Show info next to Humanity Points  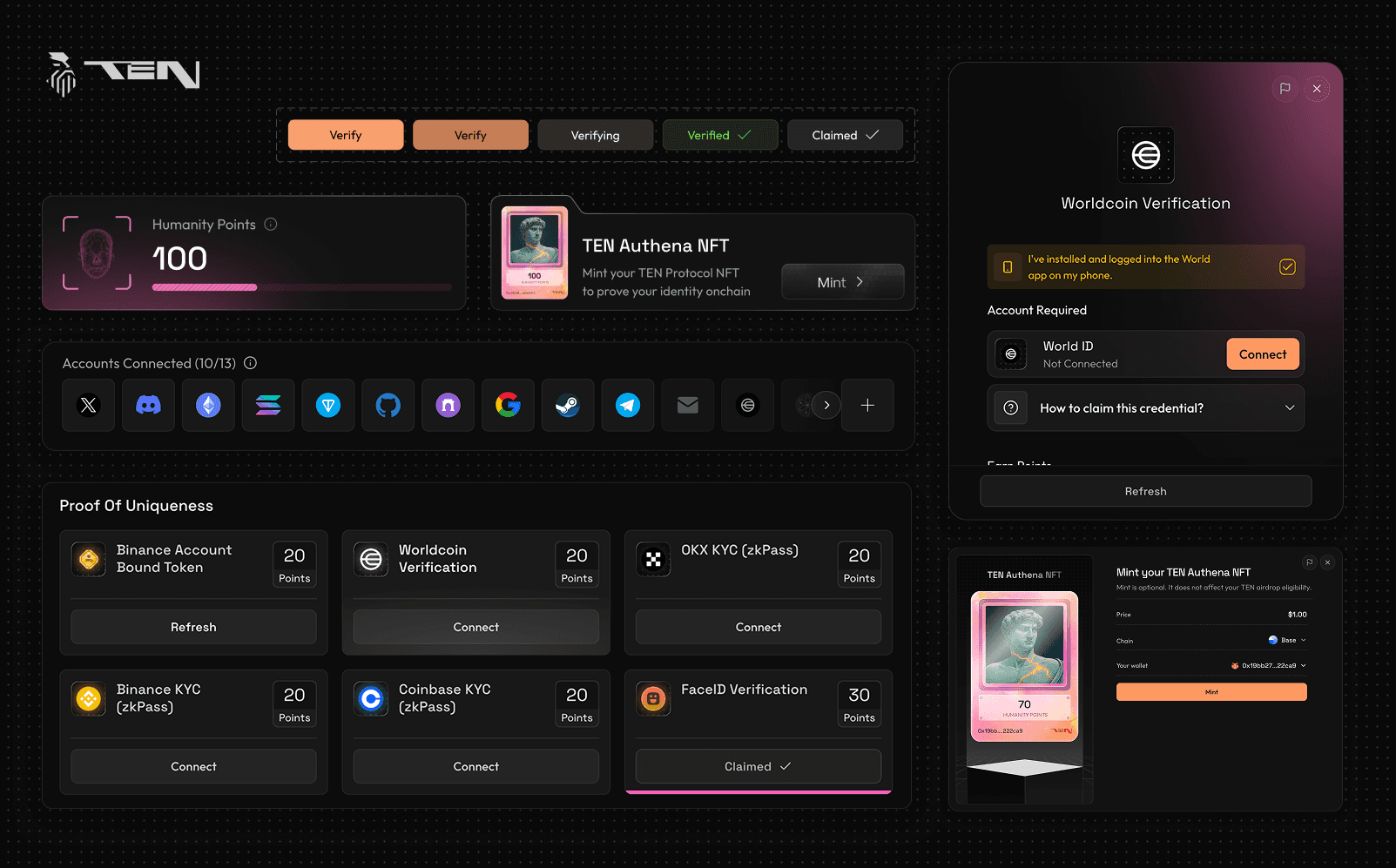271,225
